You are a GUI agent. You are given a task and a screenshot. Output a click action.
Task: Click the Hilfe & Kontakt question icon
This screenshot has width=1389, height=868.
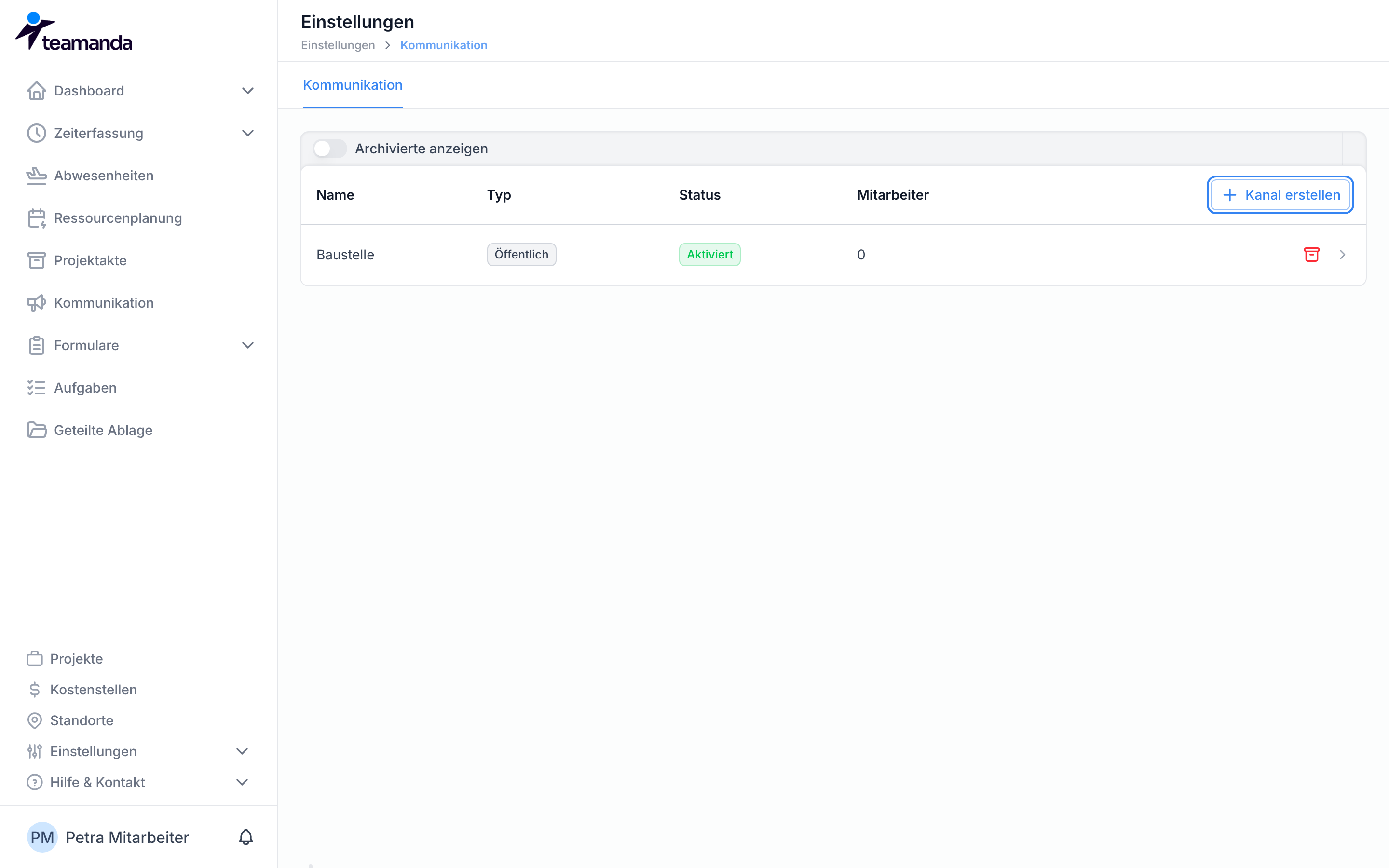34,783
